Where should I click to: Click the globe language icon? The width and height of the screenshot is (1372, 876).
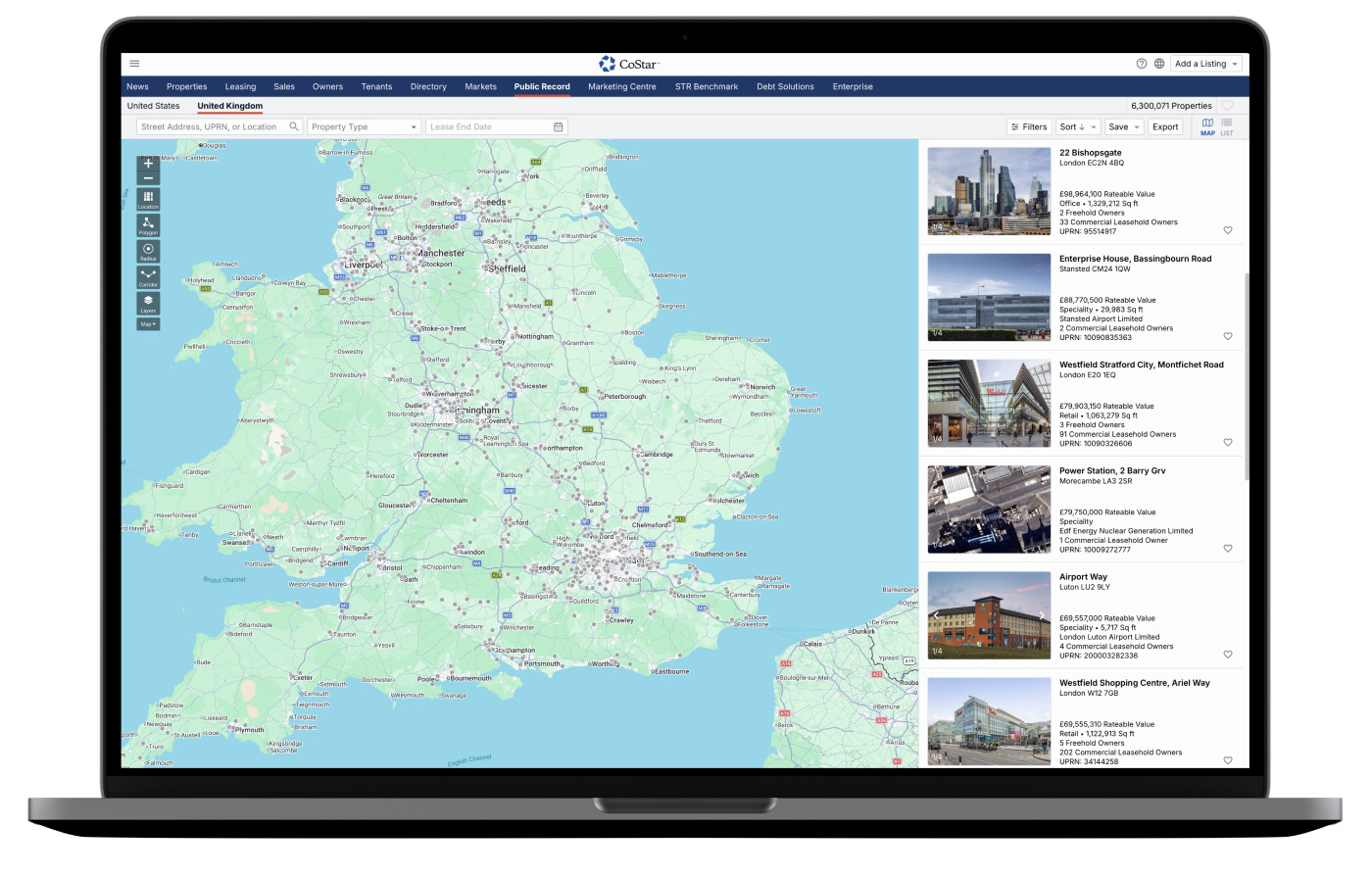(1159, 64)
